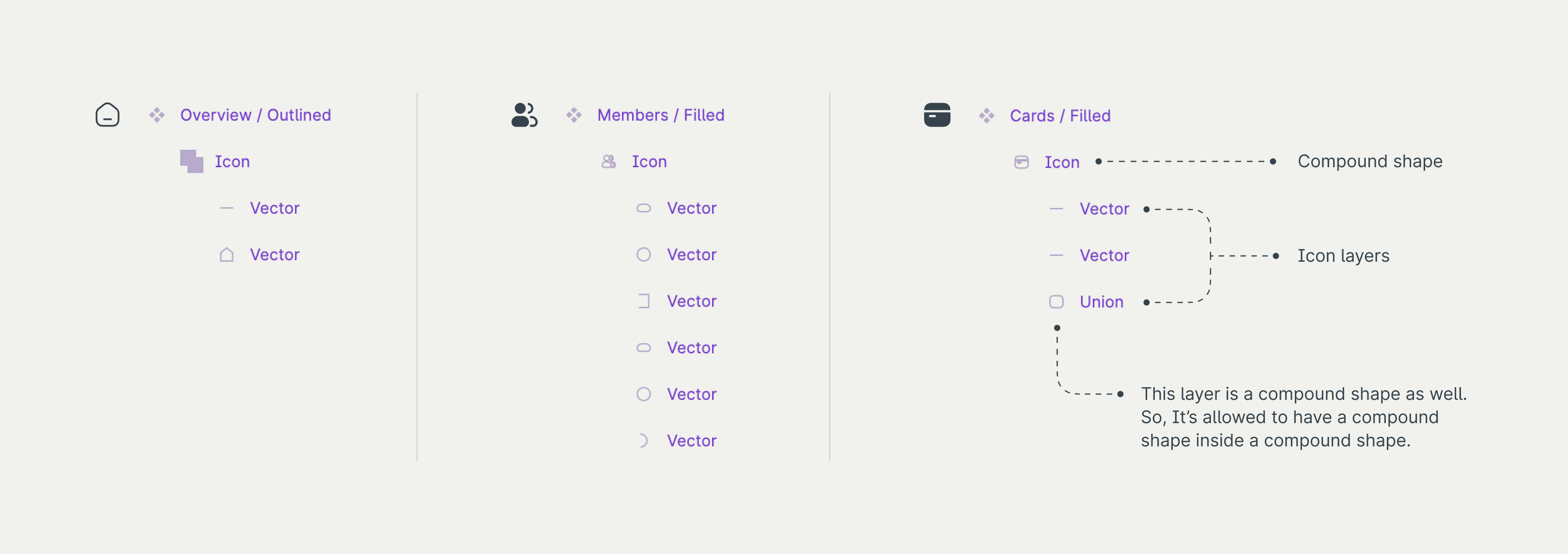Click component icon beside Cards / Filled
Screen dimensions: 1568x554
click(x=987, y=116)
